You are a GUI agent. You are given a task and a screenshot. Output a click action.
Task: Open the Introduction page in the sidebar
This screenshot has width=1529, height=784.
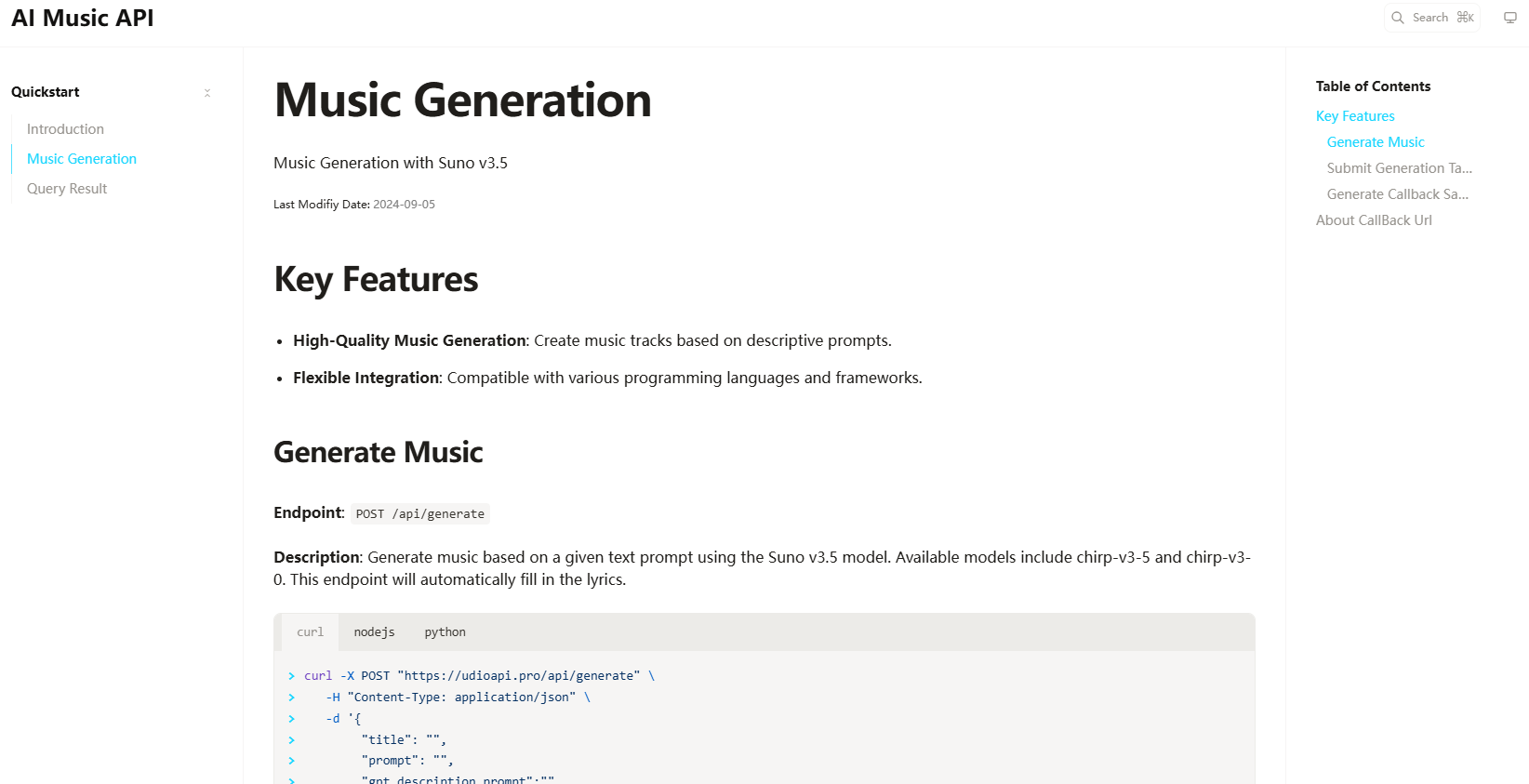[65, 129]
